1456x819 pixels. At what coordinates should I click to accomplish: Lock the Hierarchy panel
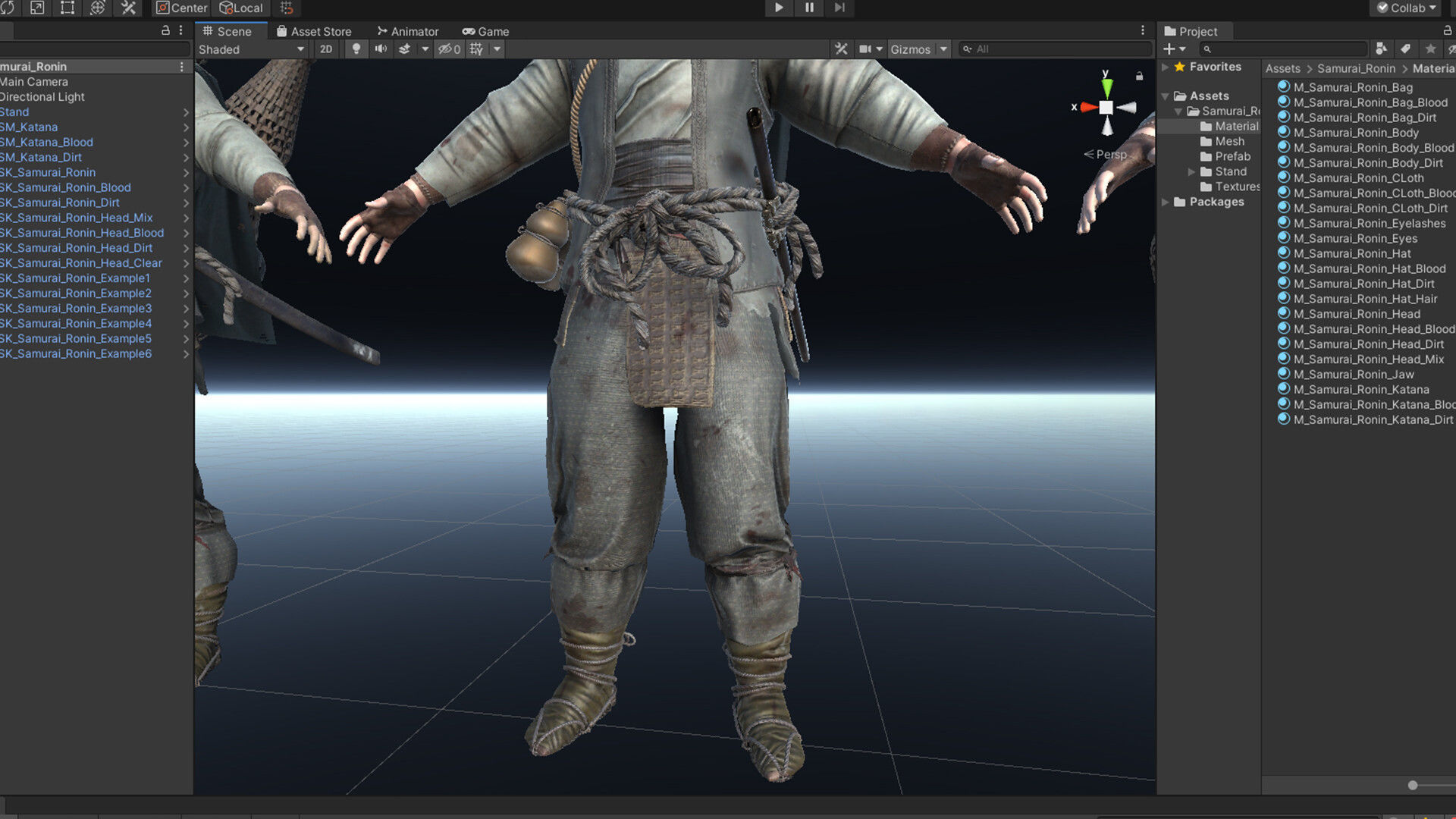(x=165, y=30)
